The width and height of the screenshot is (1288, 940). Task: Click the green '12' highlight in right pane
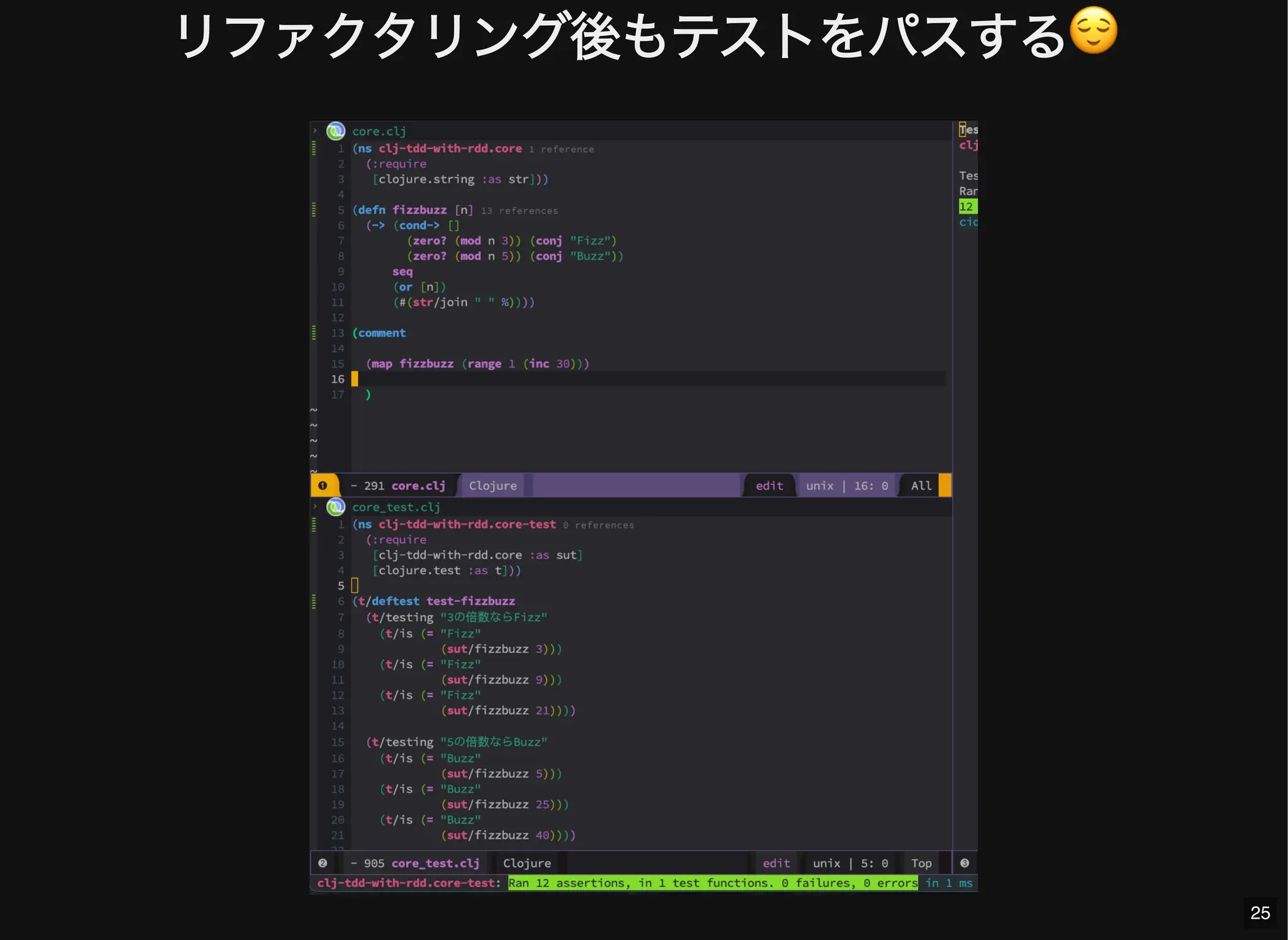click(x=967, y=206)
